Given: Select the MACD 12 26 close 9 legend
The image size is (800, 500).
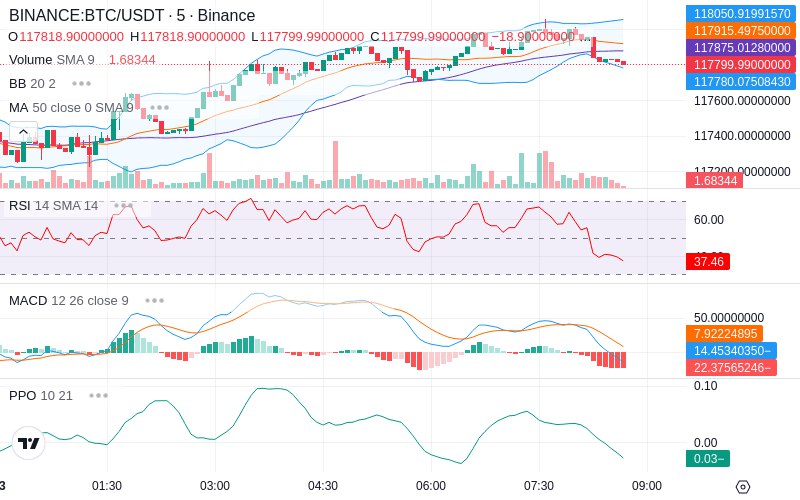Looking at the screenshot, I should (68, 301).
